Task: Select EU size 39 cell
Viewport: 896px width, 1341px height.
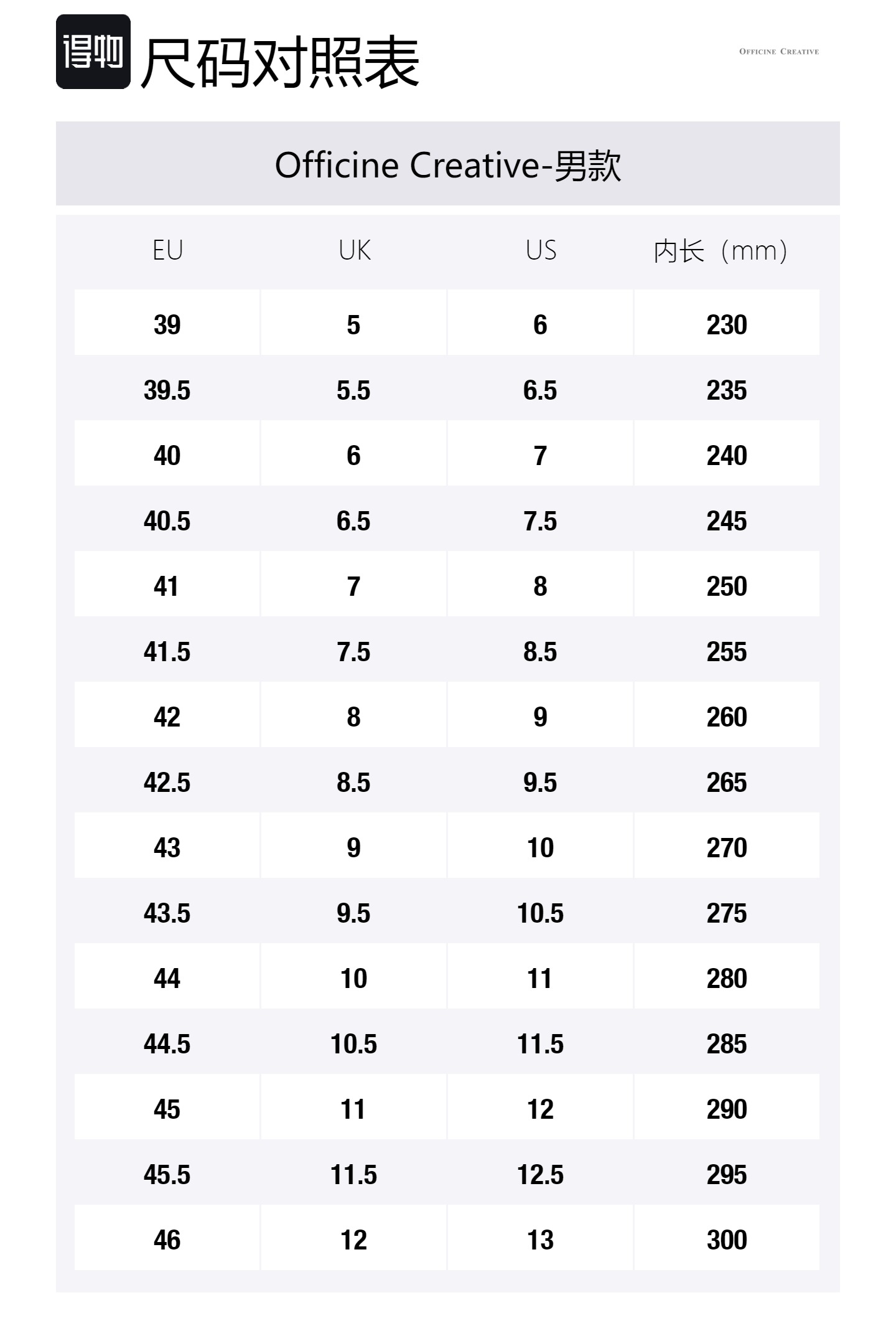Action: pyautogui.click(x=167, y=324)
